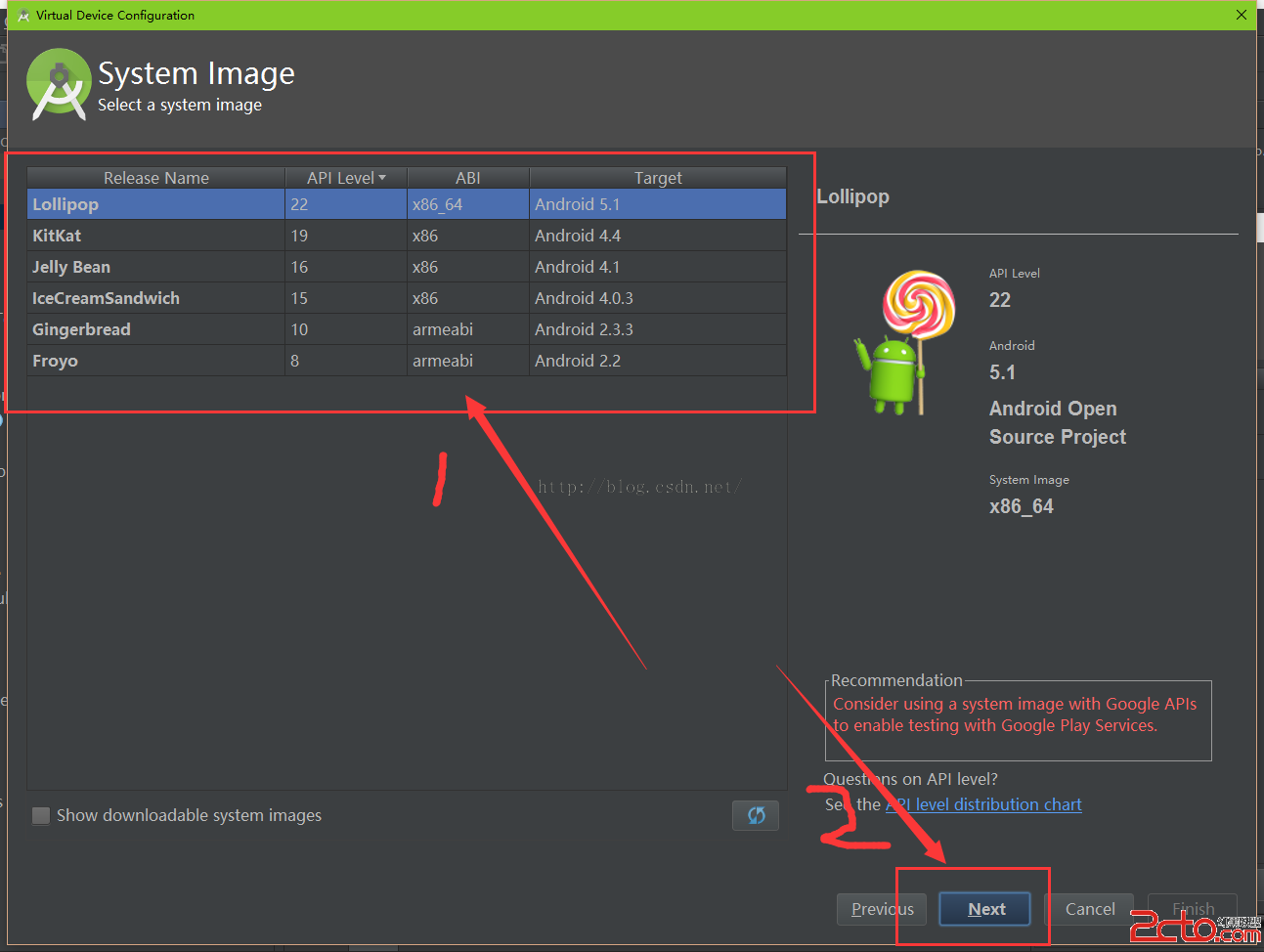The image size is (1264, 952).
Task: Open the API level distribution chart link
Action: [x=983, y=804]
